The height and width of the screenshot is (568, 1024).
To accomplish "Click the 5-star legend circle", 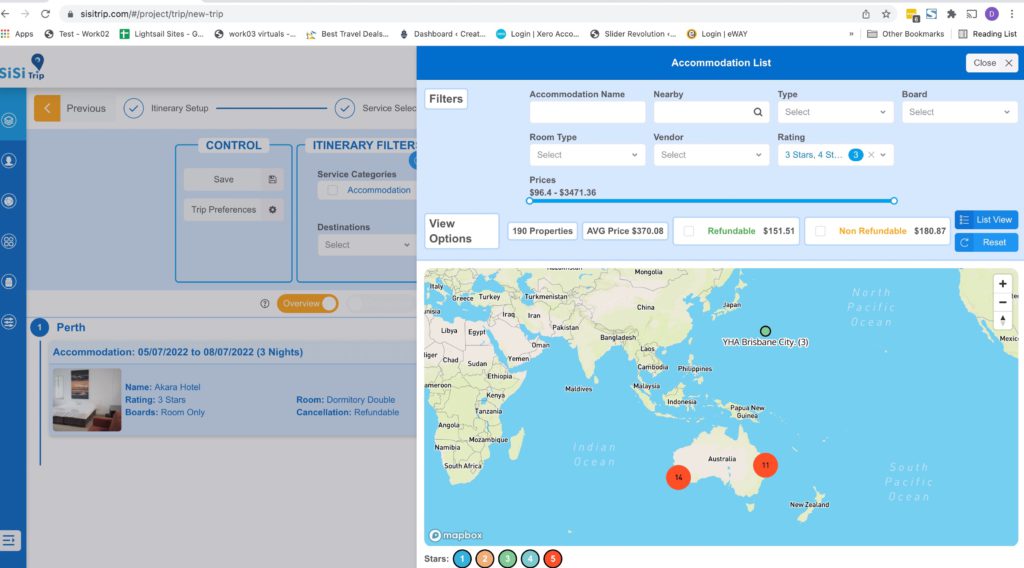I will coord(553,559).
